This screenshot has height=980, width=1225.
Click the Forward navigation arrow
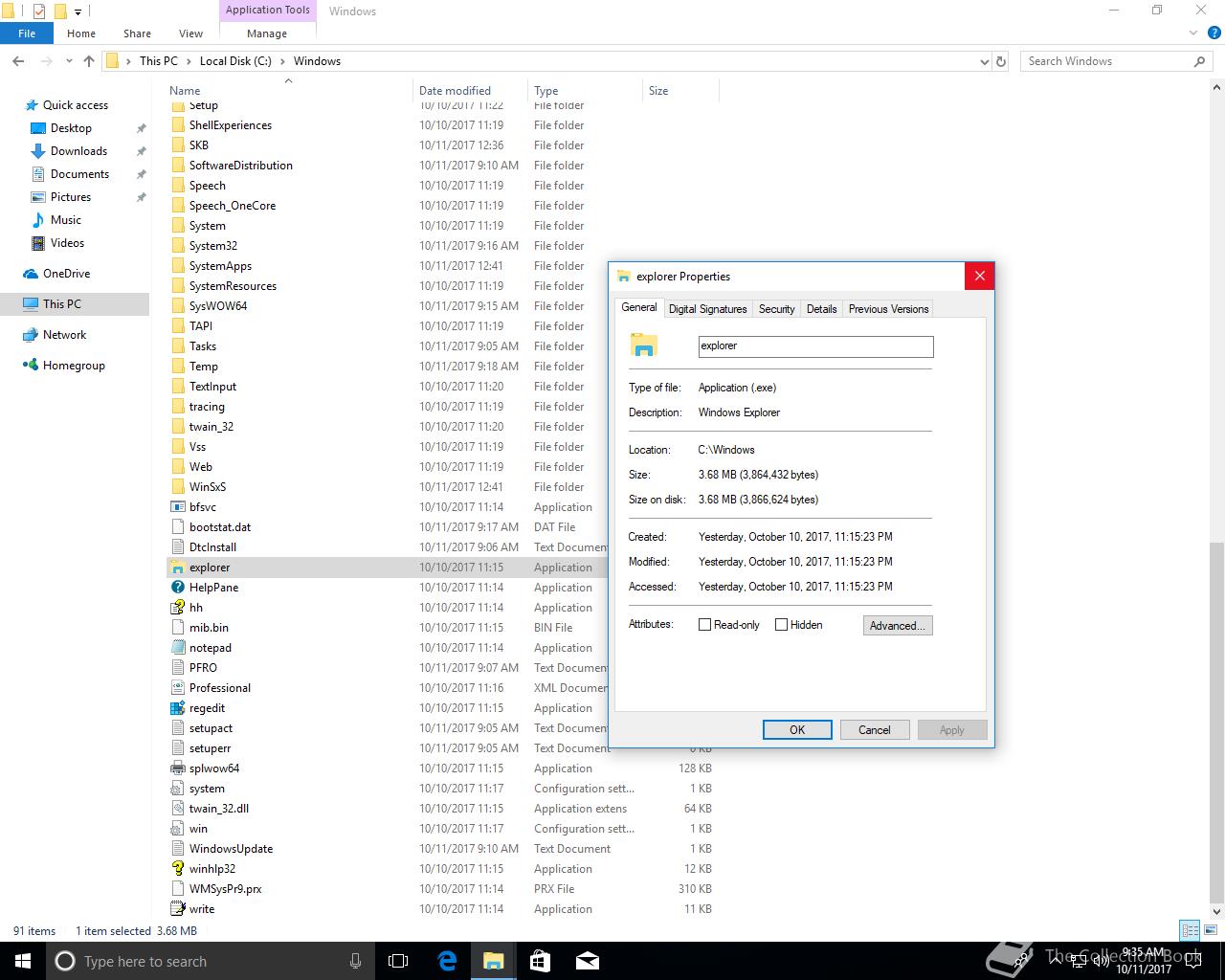coord(45,61)
